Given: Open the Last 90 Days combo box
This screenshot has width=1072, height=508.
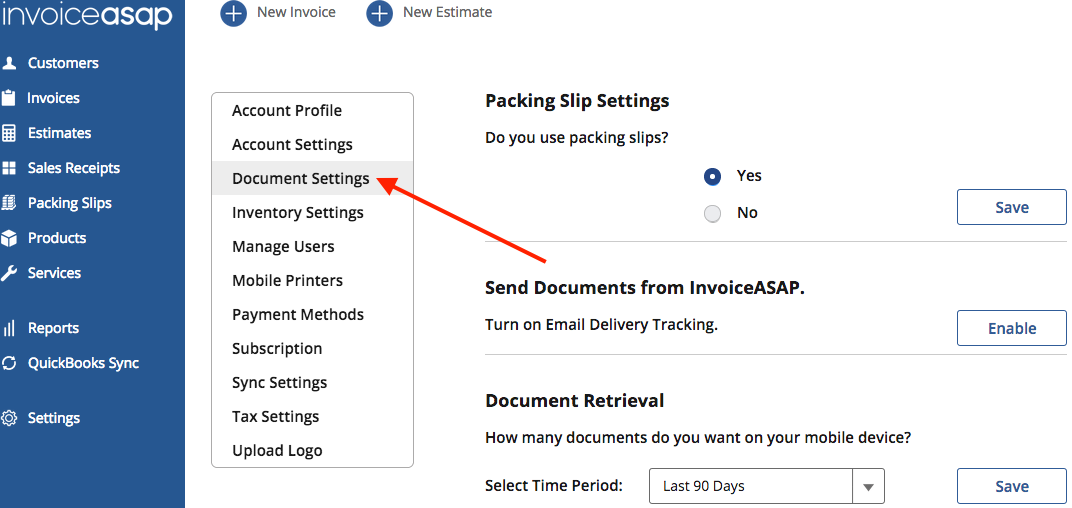Looking at the screenshot, I should coord(750,487).
